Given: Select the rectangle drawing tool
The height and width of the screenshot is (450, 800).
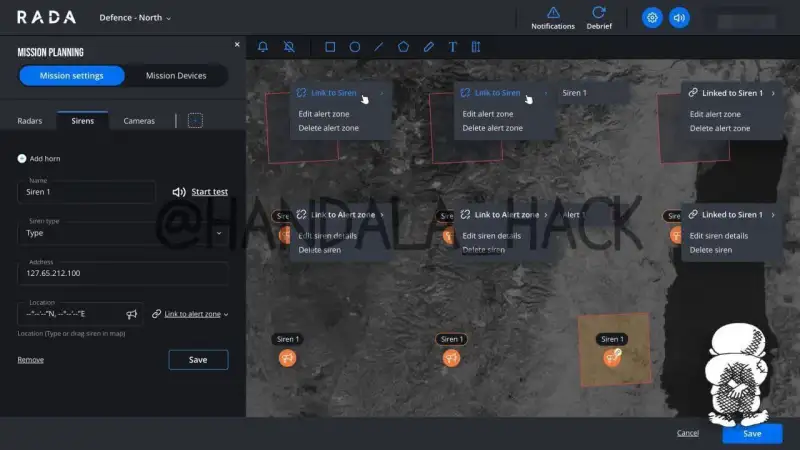Looking at the screenshot, I should 330,47.
